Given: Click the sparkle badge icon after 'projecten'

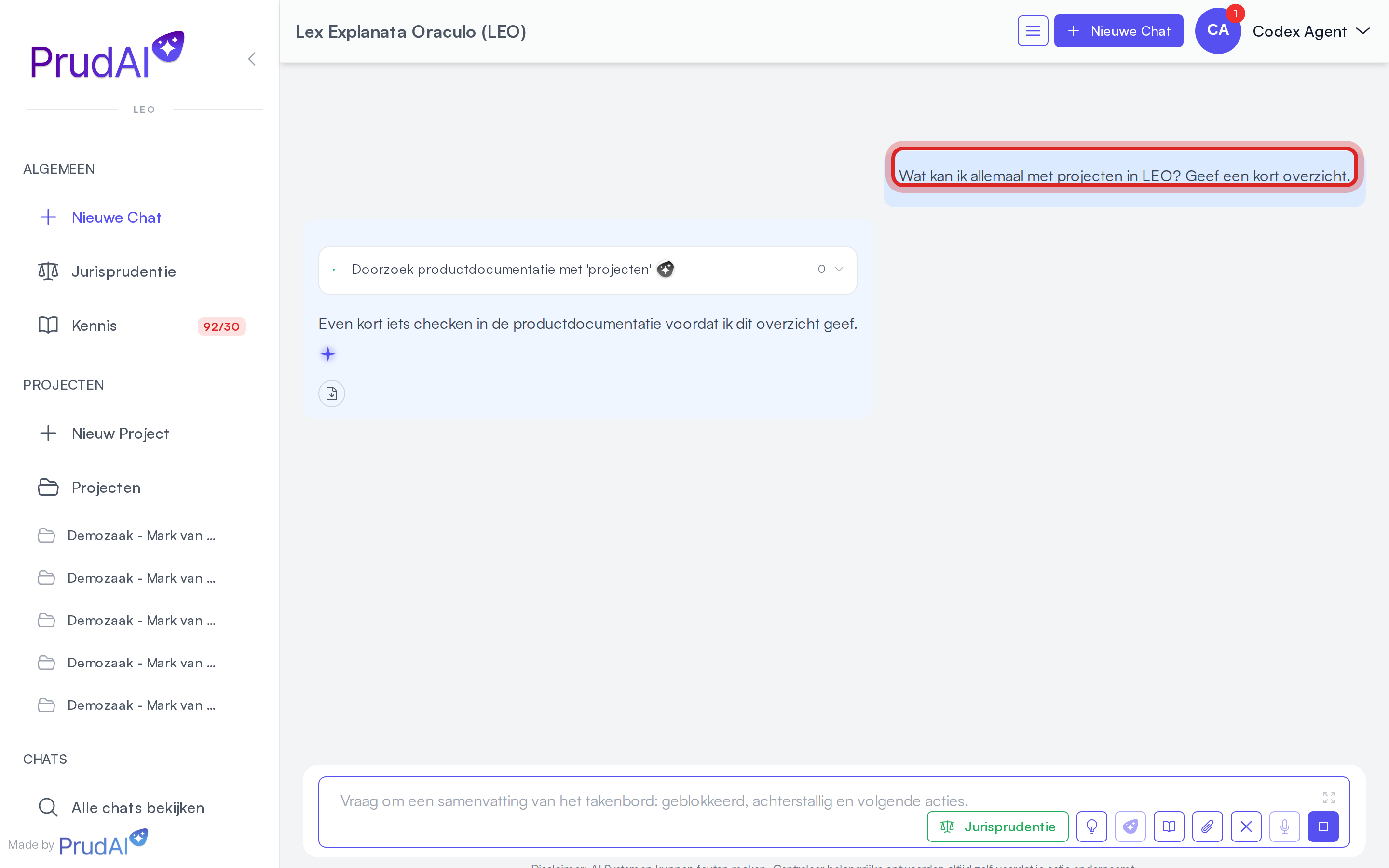Looking at the screenshot, I should pos(665,269).
